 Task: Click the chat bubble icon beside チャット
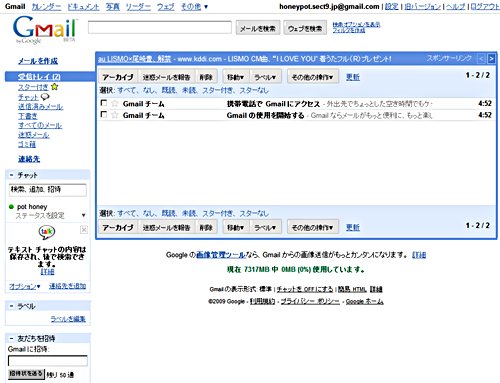[45, 97]
